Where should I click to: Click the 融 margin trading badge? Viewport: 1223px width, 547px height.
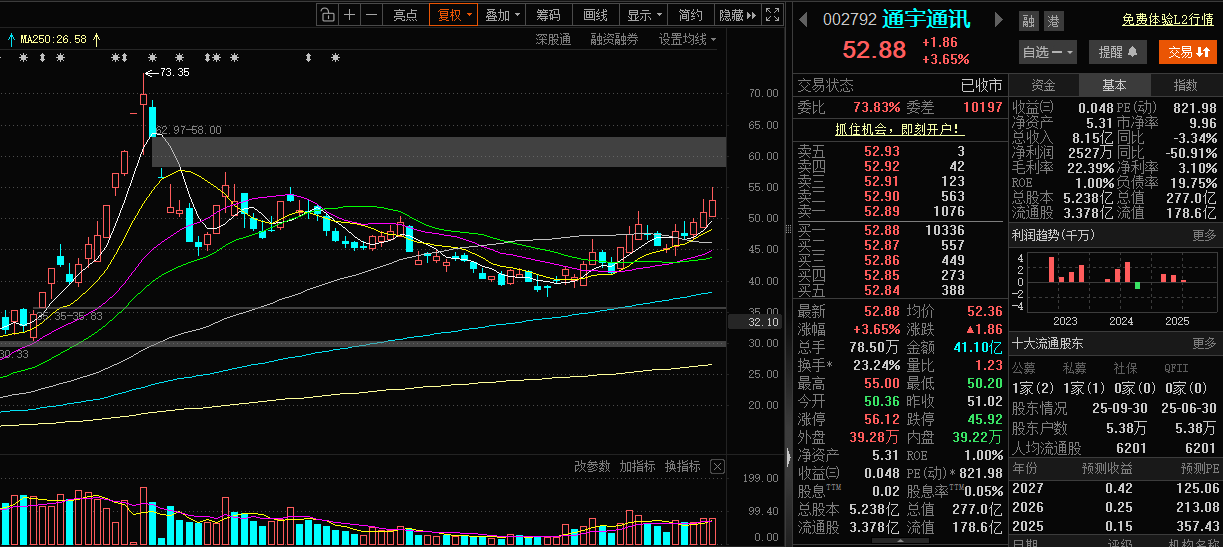(x=1029, y=21)
